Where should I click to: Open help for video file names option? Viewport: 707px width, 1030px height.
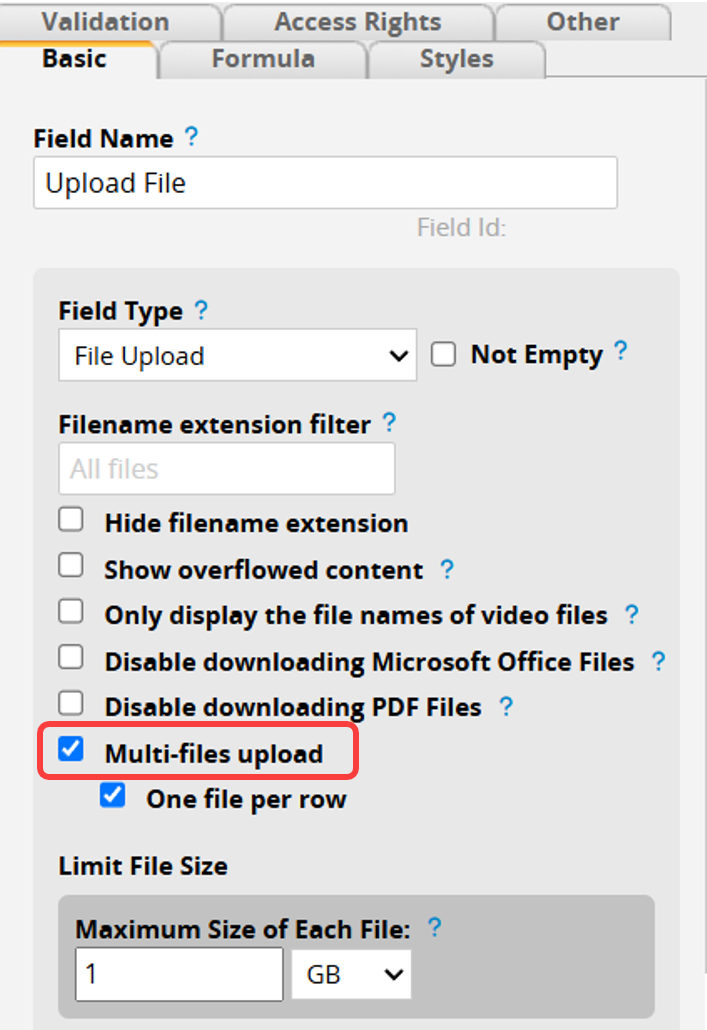pos(631,614)
